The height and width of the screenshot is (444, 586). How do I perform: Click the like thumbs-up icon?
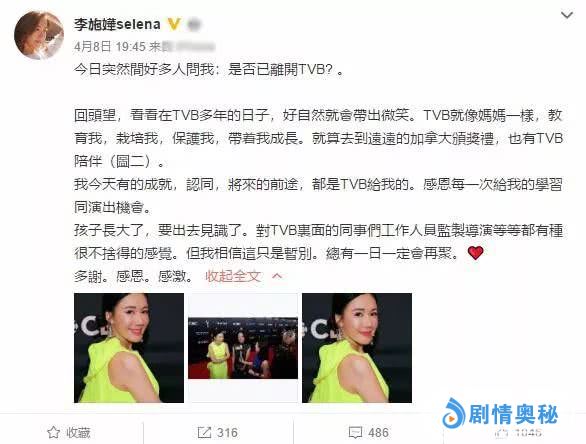pyautogui.click(x=502, y=433)
